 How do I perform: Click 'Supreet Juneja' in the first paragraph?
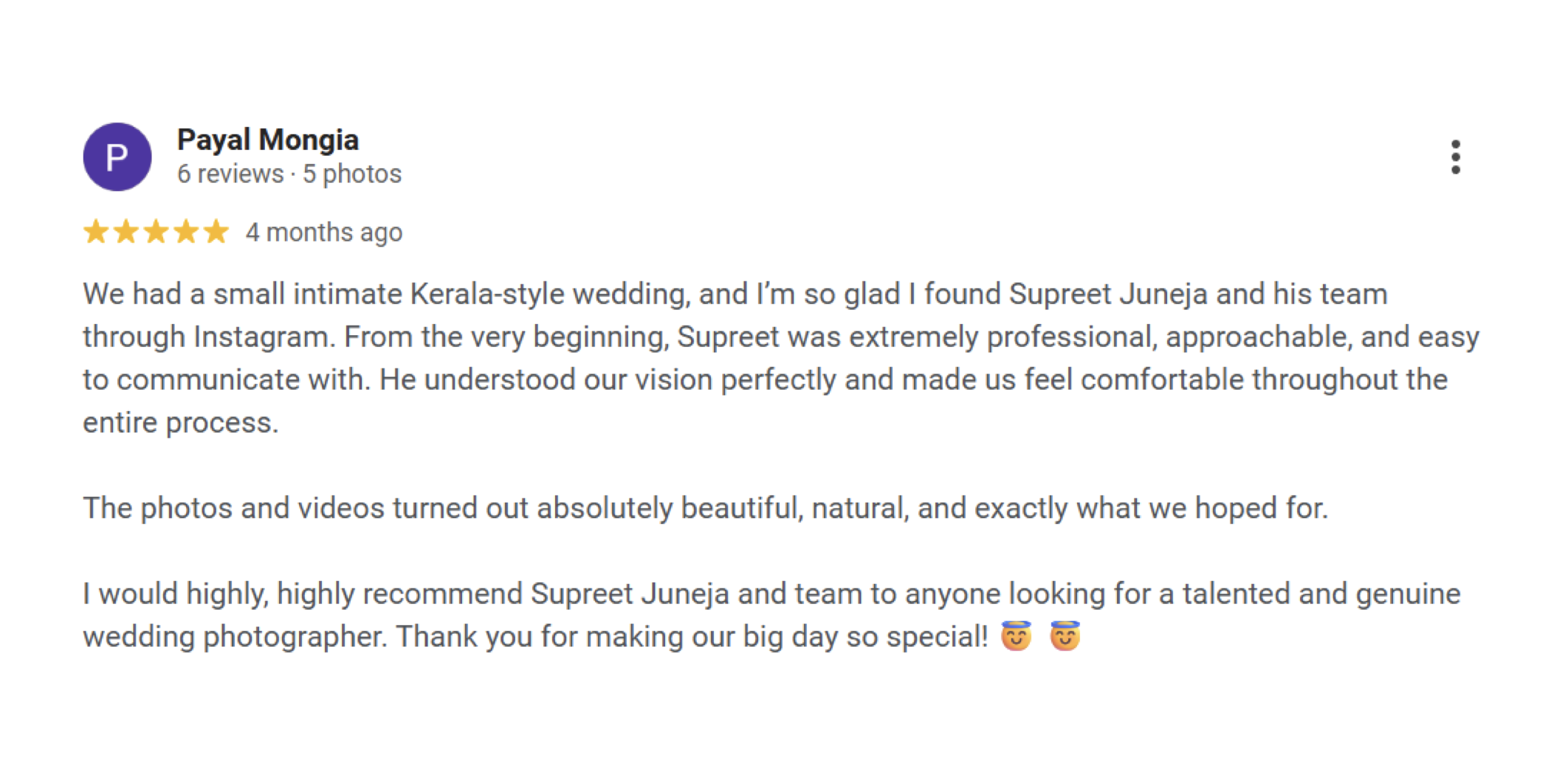(1108, 295)
